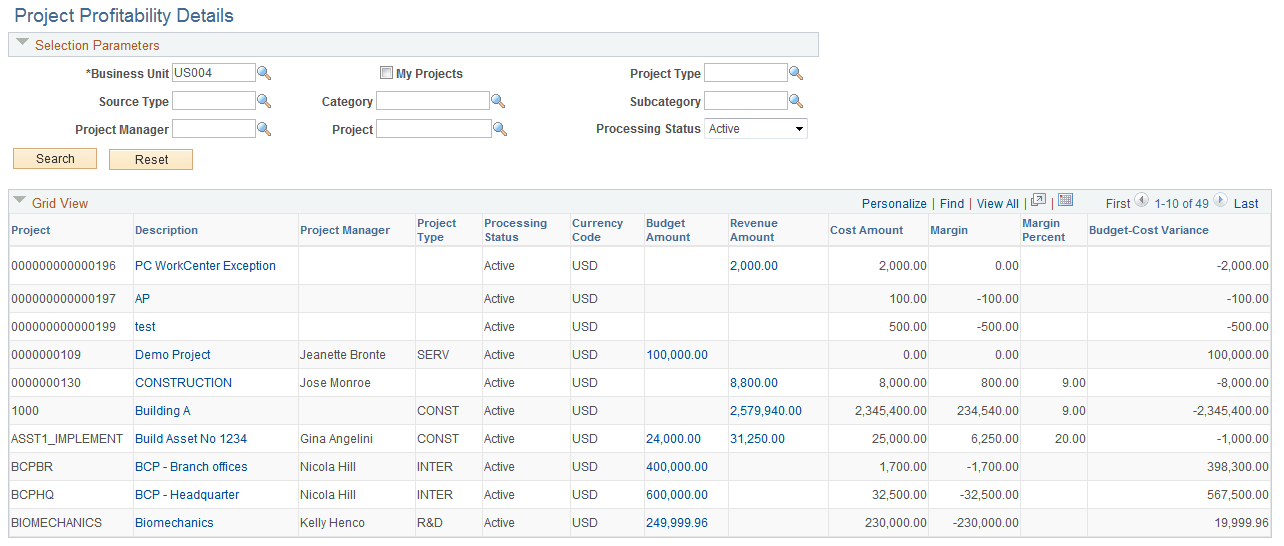Screen dimensions: 1284x546
Task: Open the Business Unit lookup magnifier
Action: pos(264,73)
